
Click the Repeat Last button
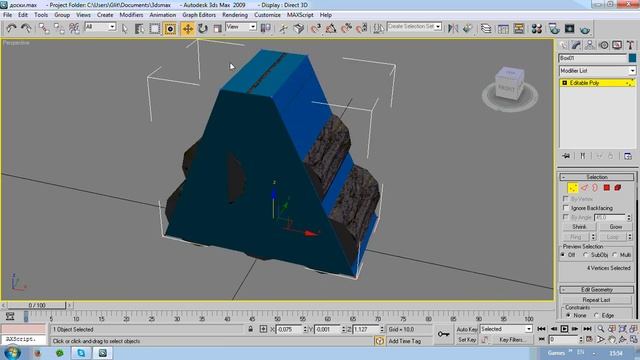[596, 300]
